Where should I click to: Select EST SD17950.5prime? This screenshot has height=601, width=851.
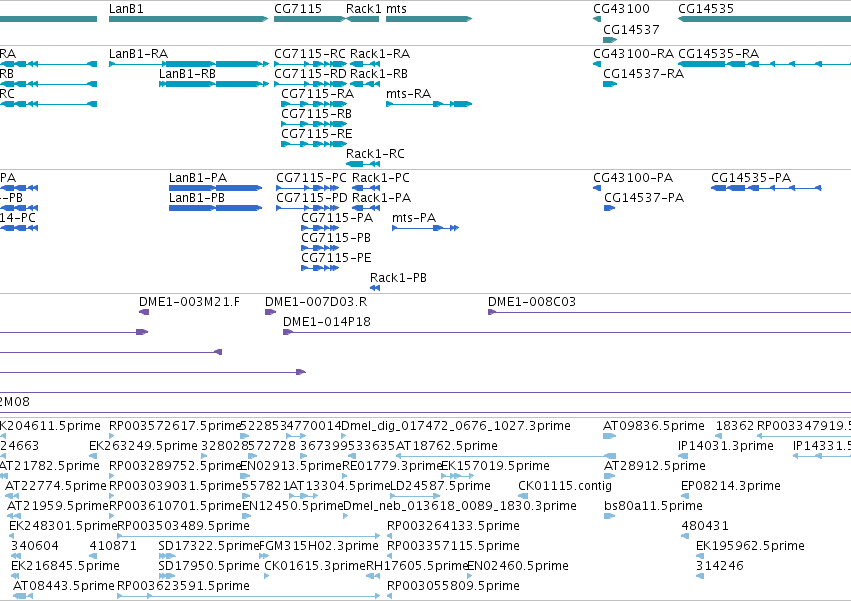(x=167, y=577)
